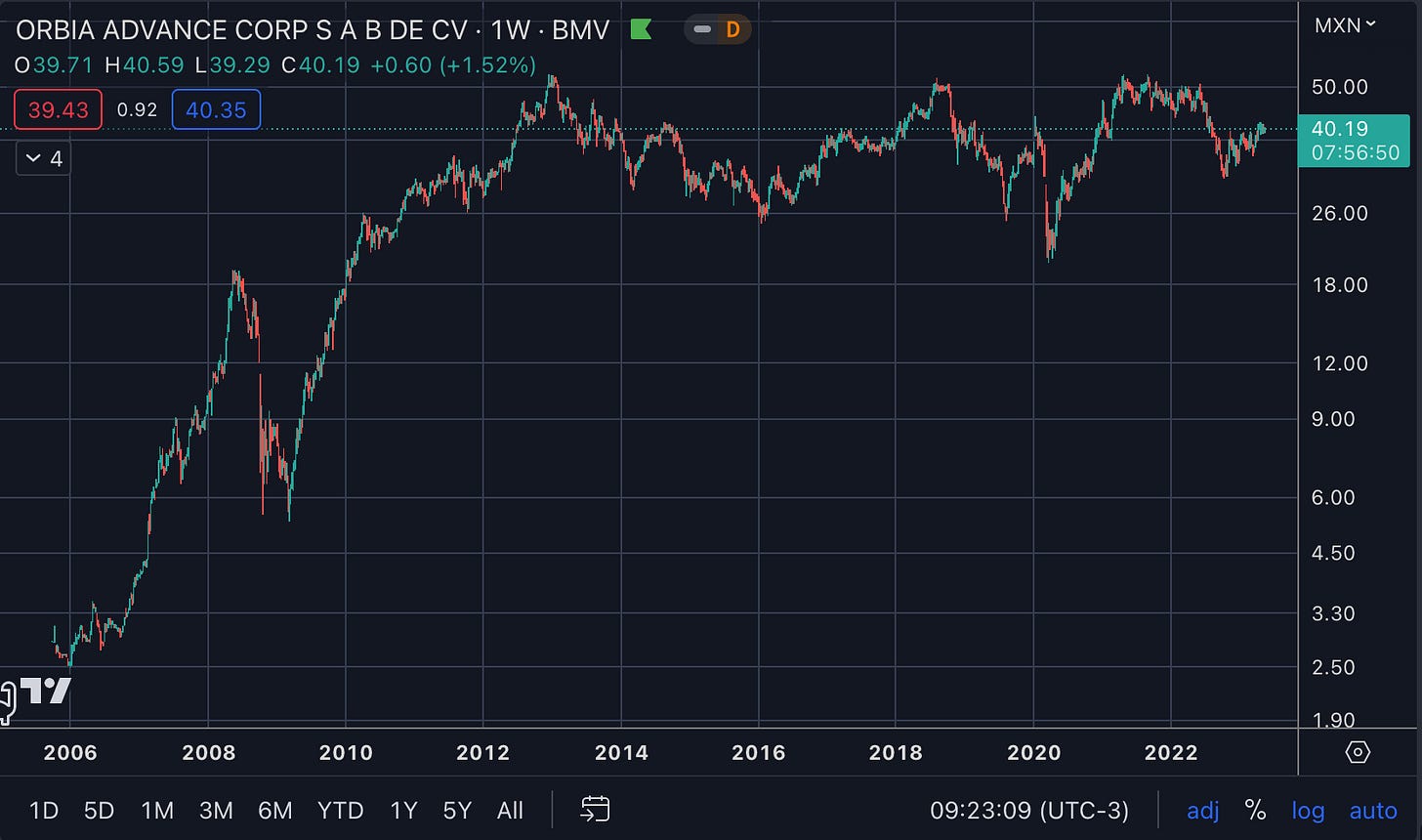Click the orange D data indicator badge

(x=732, y=29)
